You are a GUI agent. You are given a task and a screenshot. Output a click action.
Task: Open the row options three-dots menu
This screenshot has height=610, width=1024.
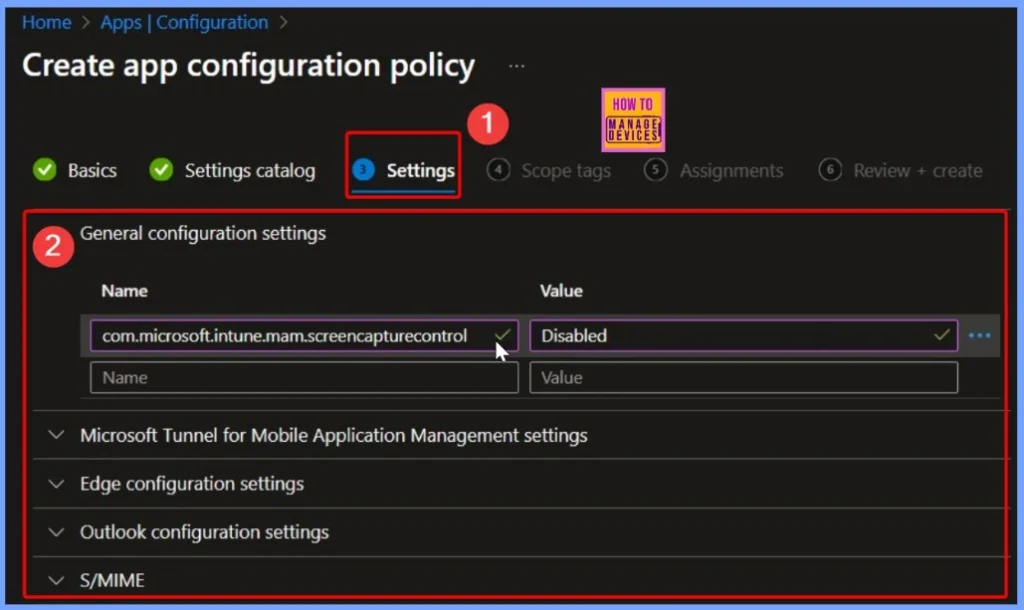click(x=980, y=336)
